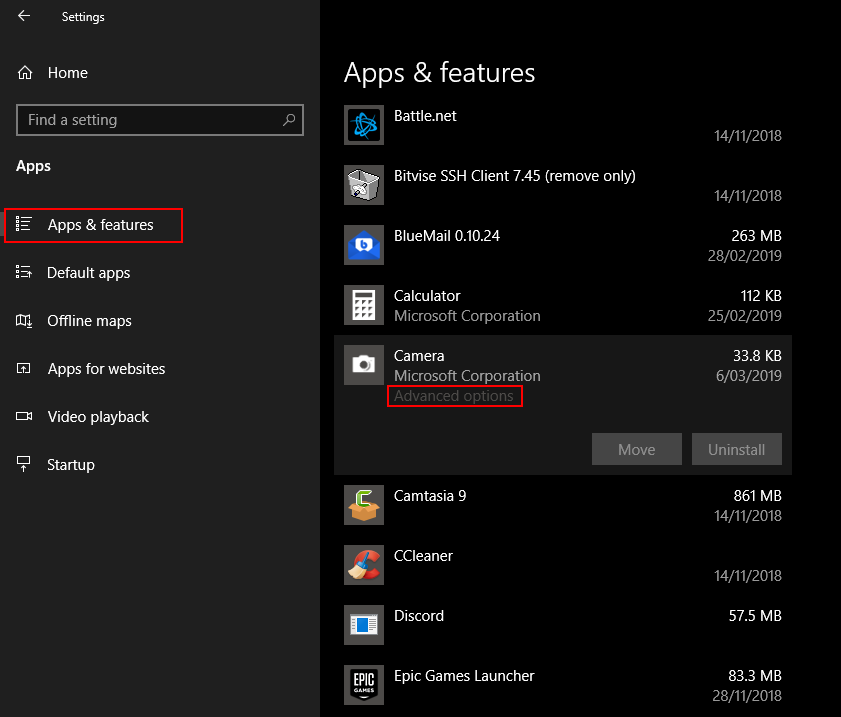Click the 28/11/2018 install date

(x=747, y=696)
